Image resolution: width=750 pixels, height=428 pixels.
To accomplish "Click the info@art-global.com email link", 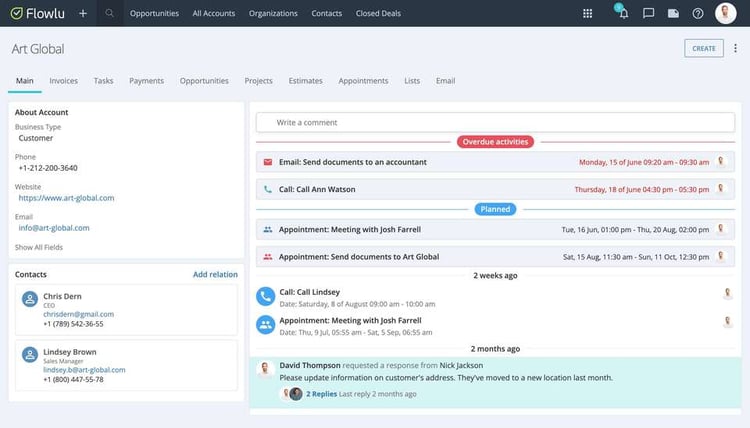I will 54,228.
